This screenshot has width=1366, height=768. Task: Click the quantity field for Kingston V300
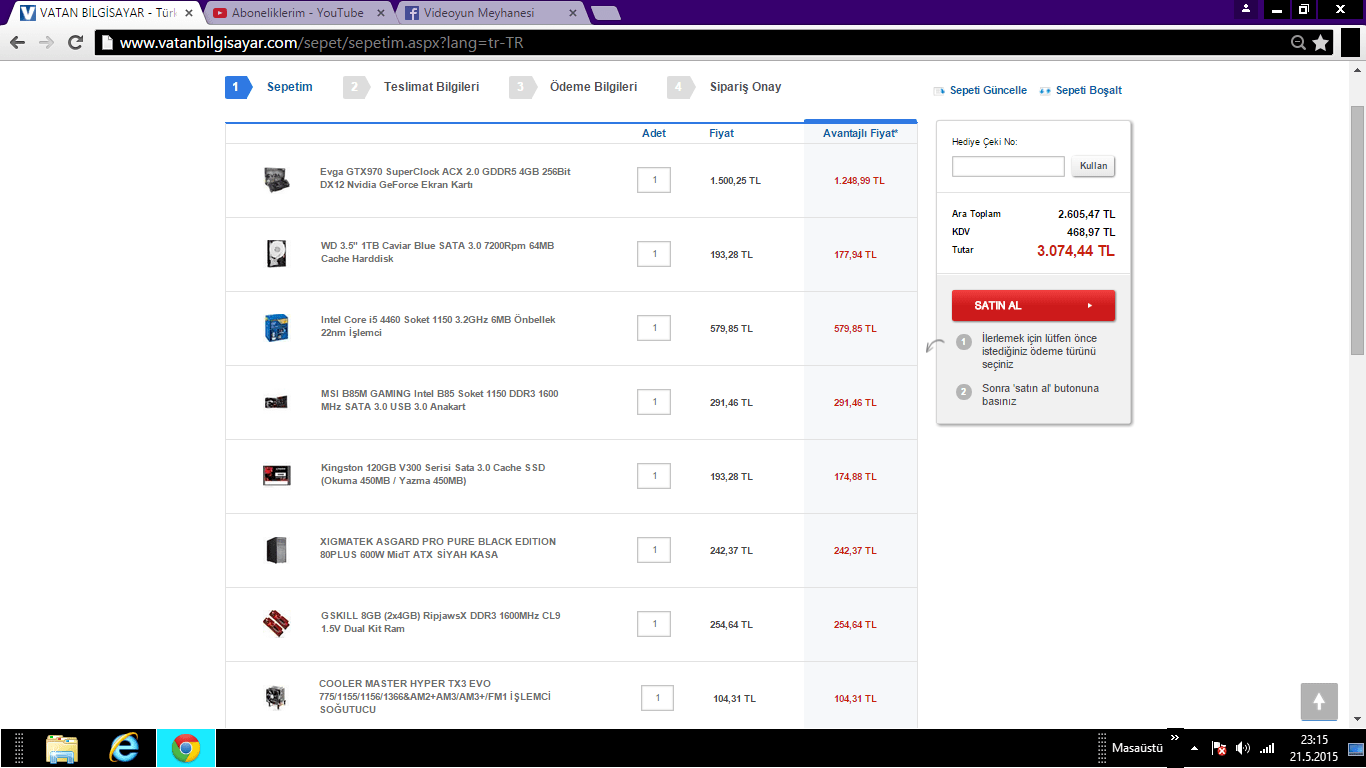[654, 476]
